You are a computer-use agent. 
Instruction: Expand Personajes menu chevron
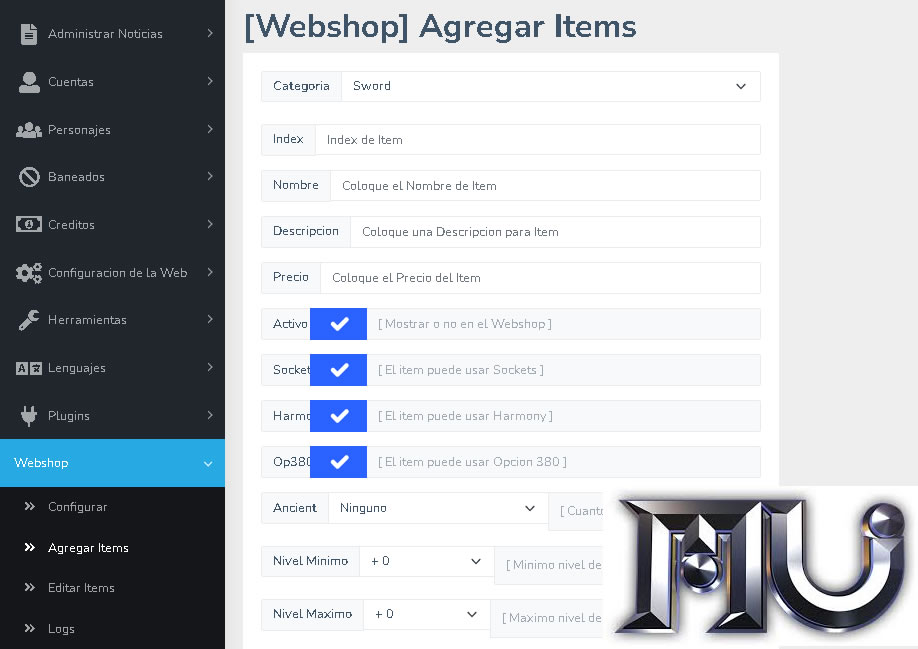tap(210, 129)
